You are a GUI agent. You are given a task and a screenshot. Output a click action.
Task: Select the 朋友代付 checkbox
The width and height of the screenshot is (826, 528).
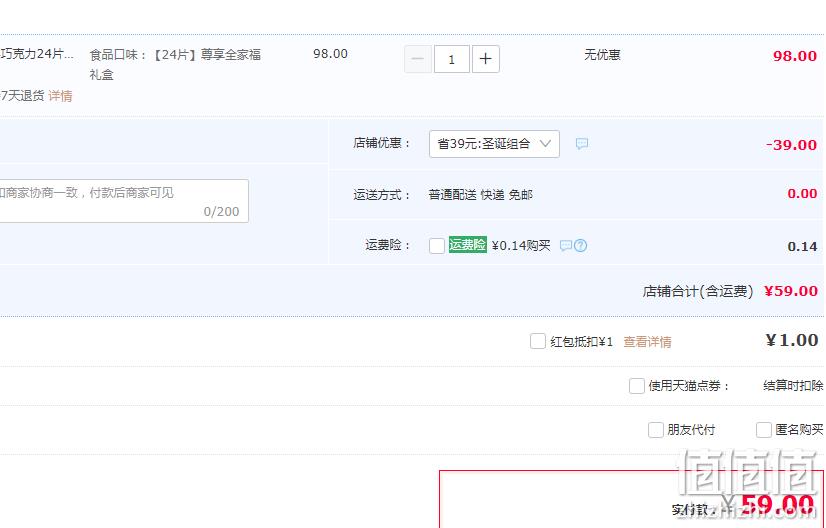(655, 430)
